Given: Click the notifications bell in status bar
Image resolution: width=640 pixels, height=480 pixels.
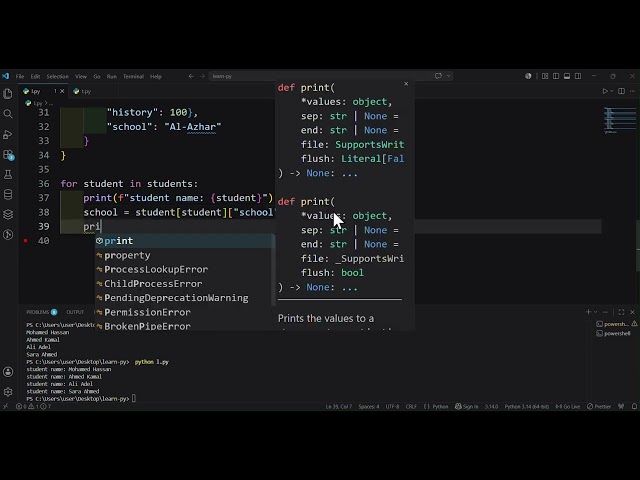Looking at the screenshot, I should (634, 407).
